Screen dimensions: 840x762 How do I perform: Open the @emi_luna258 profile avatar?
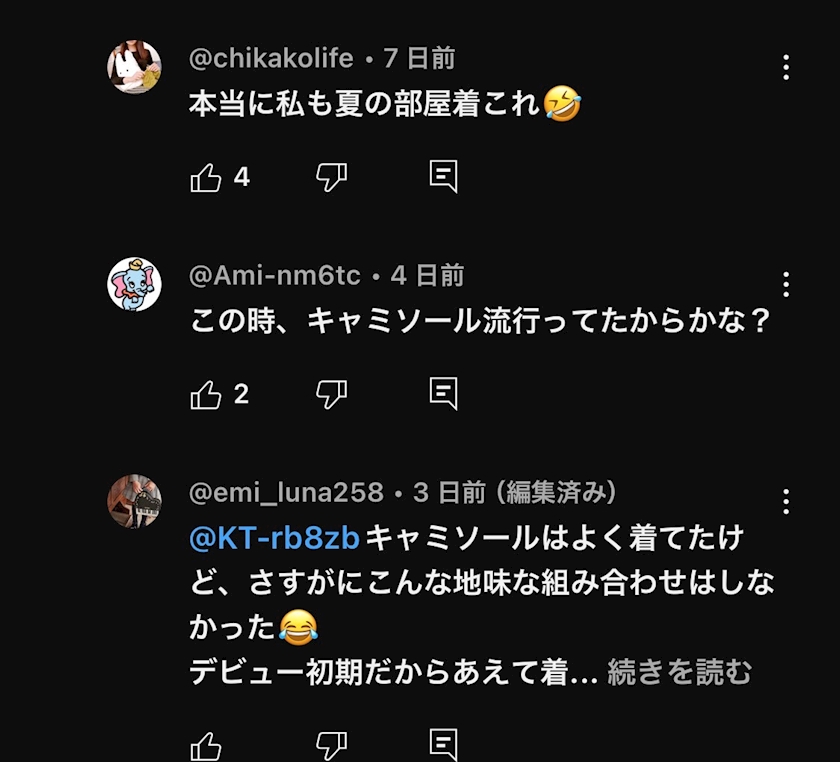(x=134, y=501)
